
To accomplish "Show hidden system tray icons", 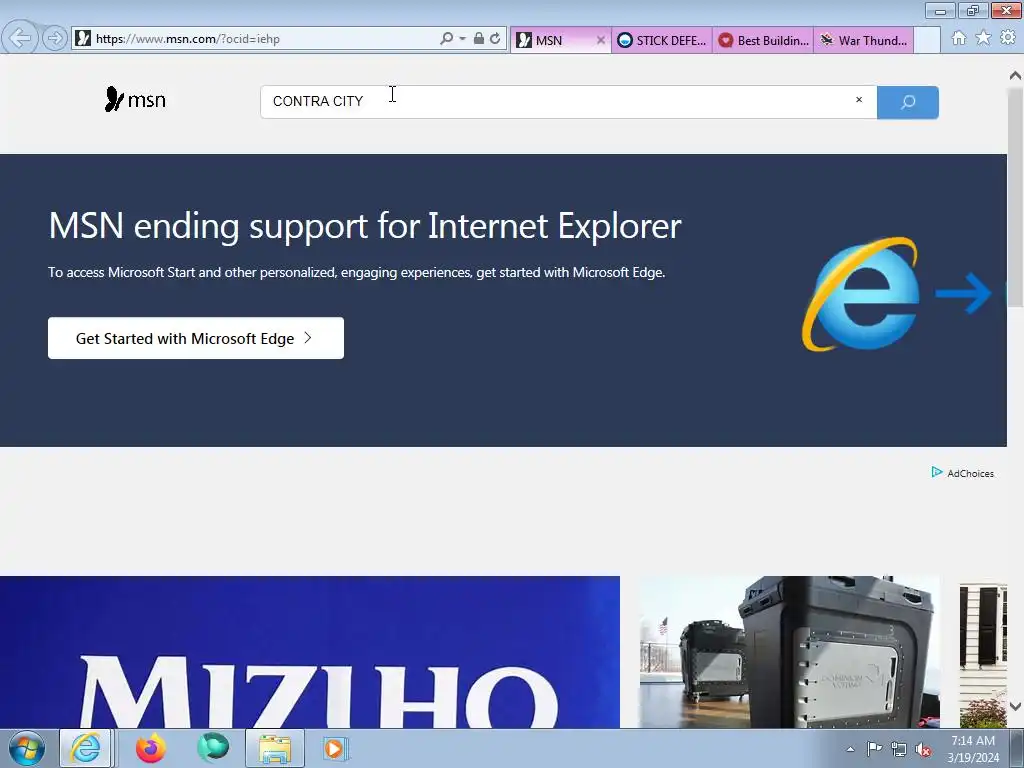I will [x=850, y=750].
